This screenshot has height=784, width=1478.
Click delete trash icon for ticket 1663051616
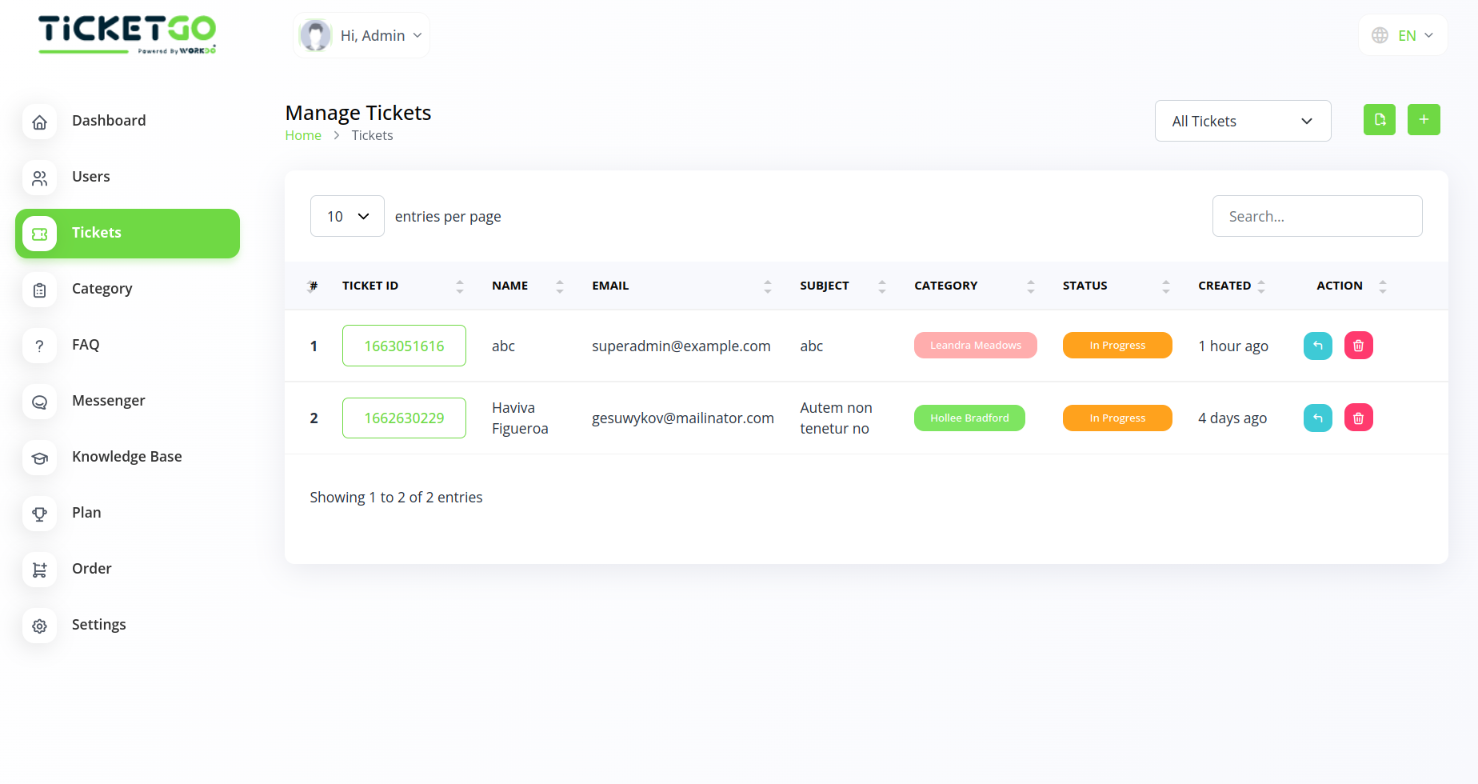1358,346
